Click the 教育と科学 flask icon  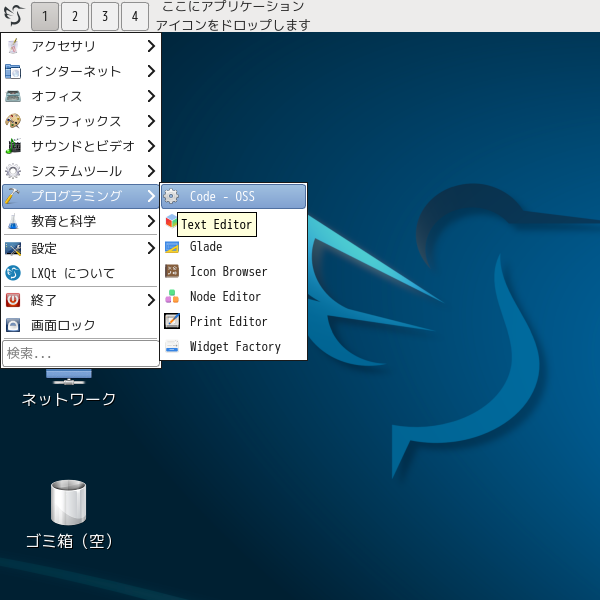click(x=13, y=221)
